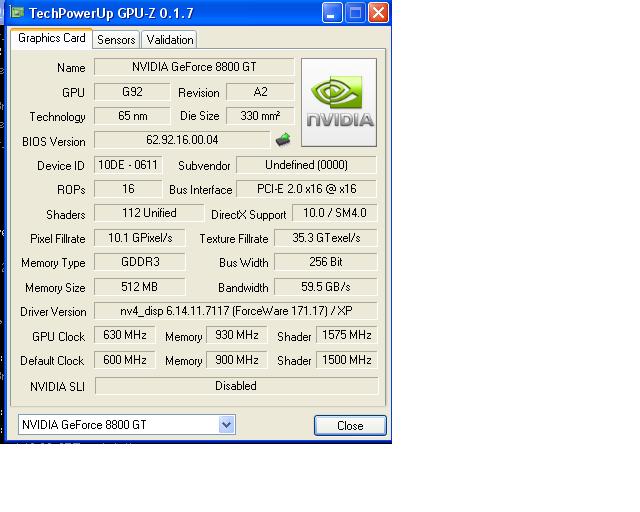Image resolution: width=640 pixels, height=512 pixels.
Task: Click the Revision value A2
Action: pos(260,92)
